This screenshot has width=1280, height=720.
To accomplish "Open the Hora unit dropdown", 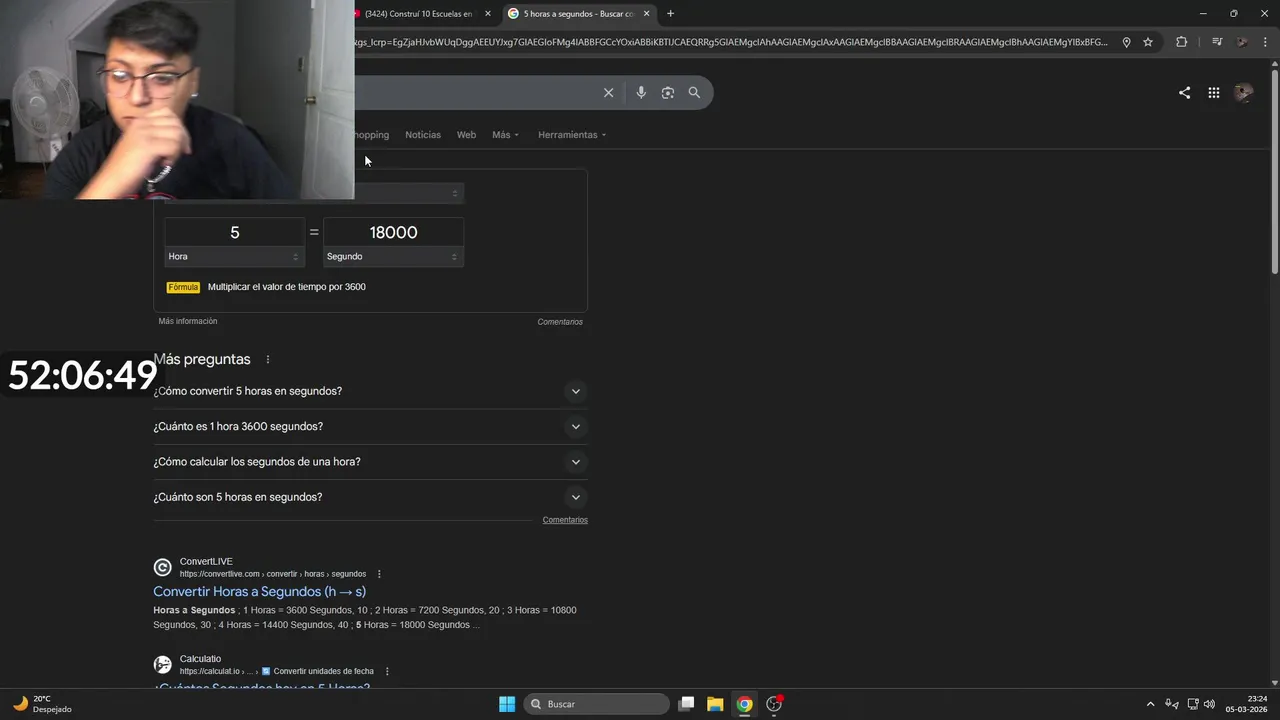I will (x=234, y=257).
